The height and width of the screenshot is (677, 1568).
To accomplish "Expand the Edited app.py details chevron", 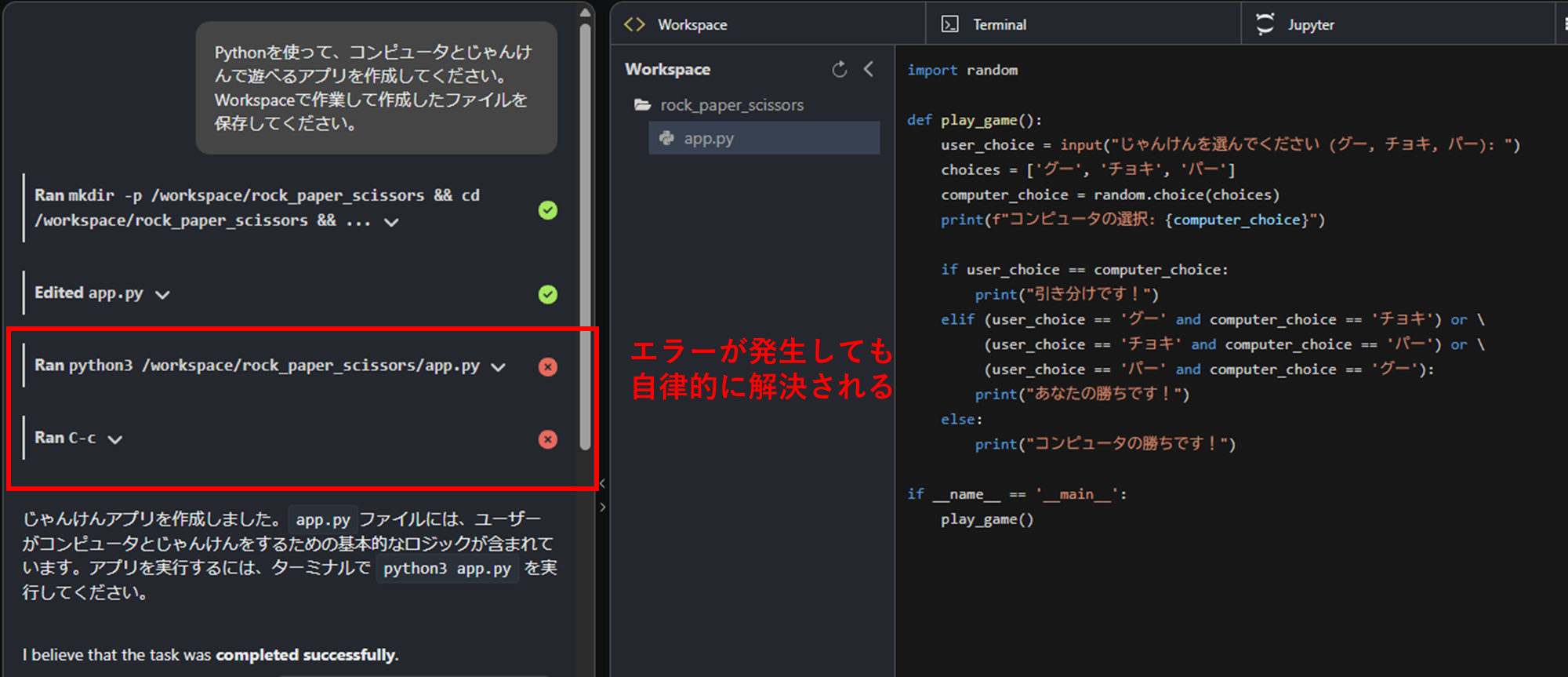I will coord(162,295).
